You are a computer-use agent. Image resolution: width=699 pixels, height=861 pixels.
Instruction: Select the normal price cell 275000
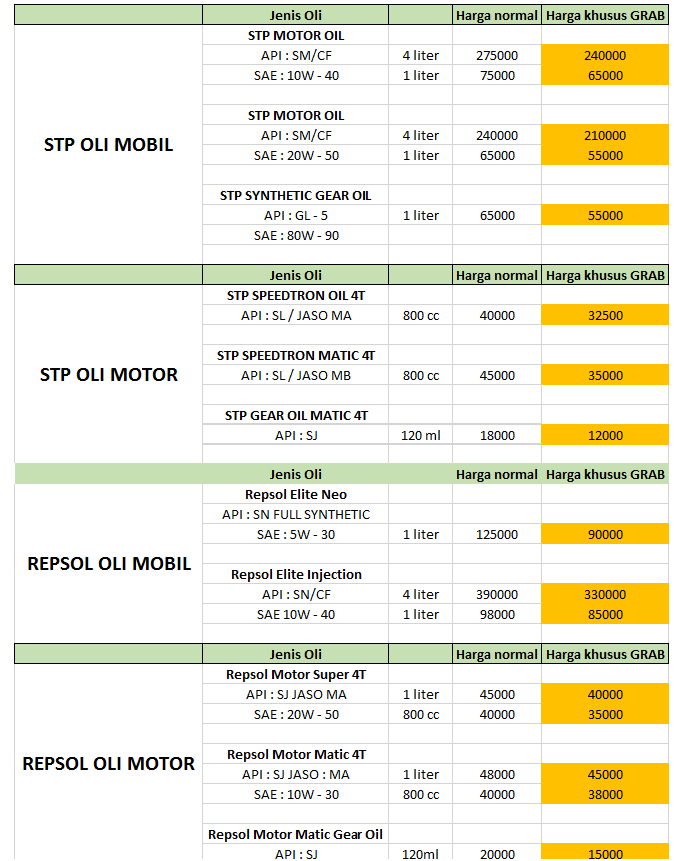click(497, 55)
